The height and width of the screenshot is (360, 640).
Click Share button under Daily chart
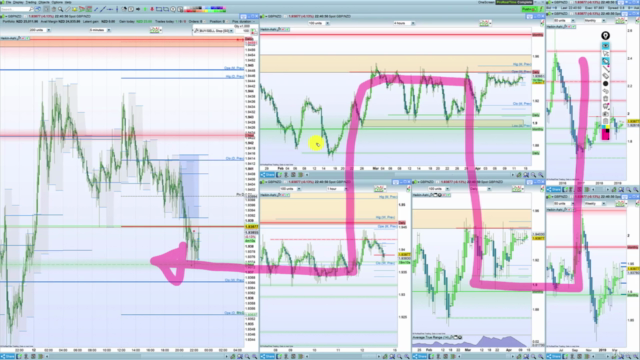420,357
